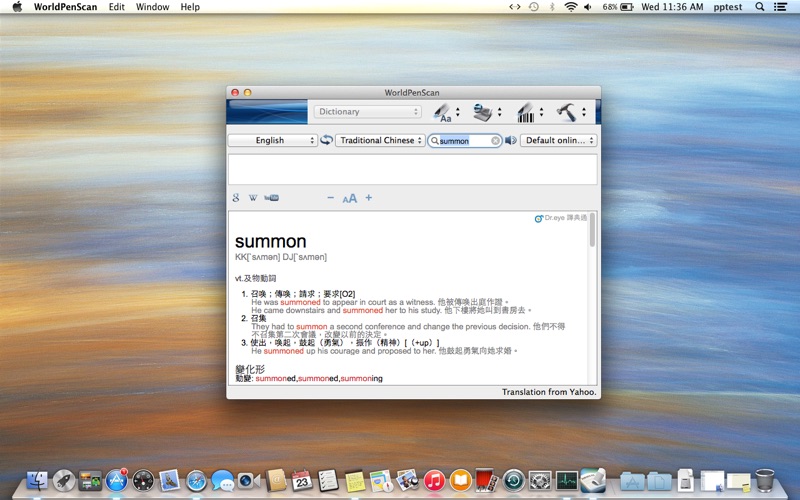The image size is (800, 500).
Task: Click the online translation scanner icon
Action: (x=483, y=112)
